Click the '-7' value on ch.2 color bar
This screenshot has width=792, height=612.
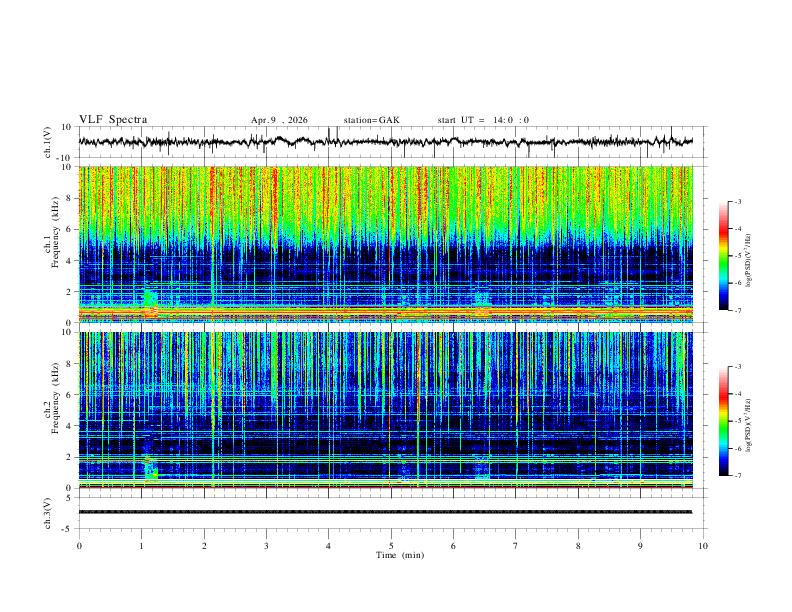(737, 476)
